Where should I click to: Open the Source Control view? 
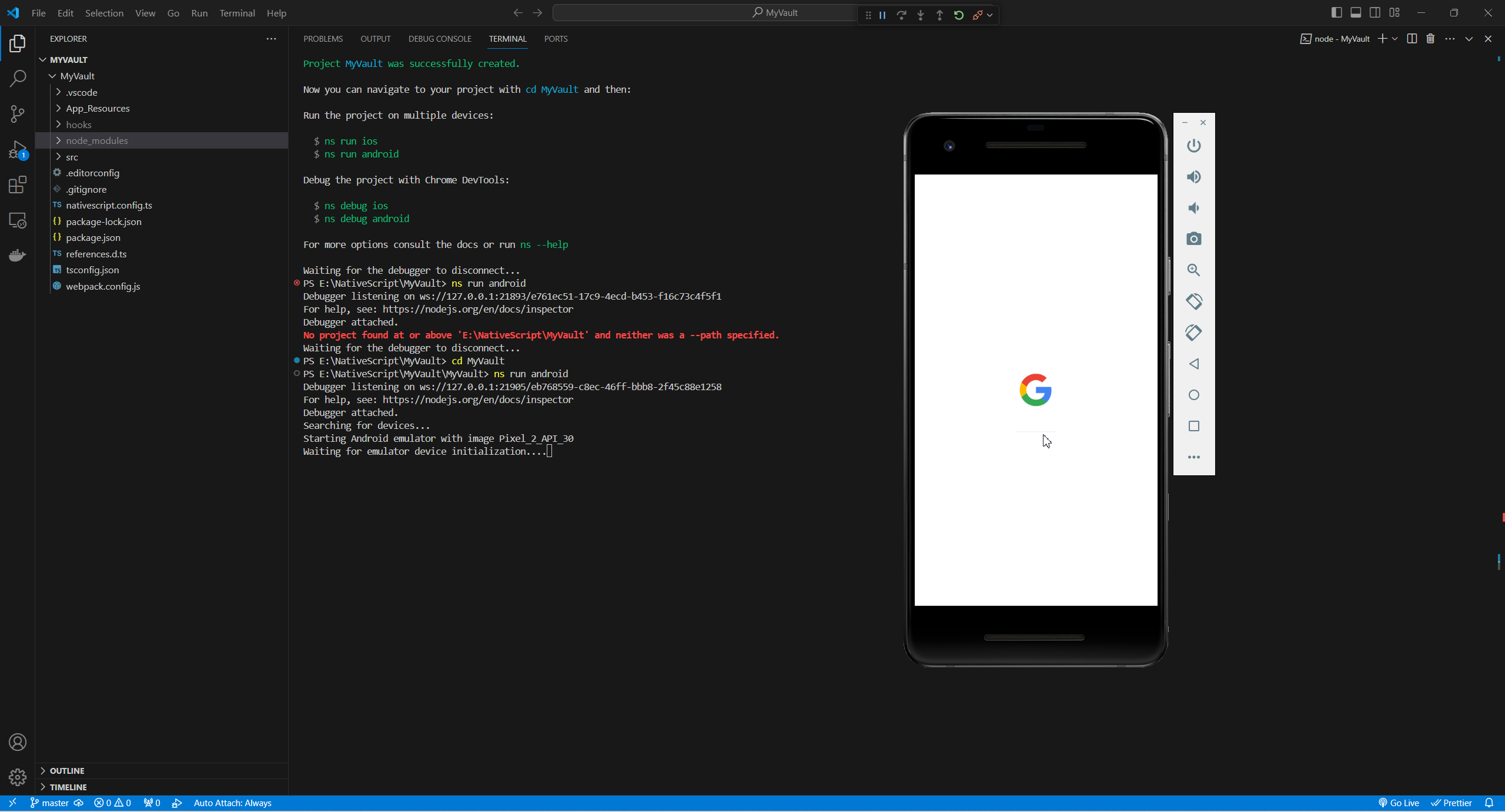click(x=18, y=113)
